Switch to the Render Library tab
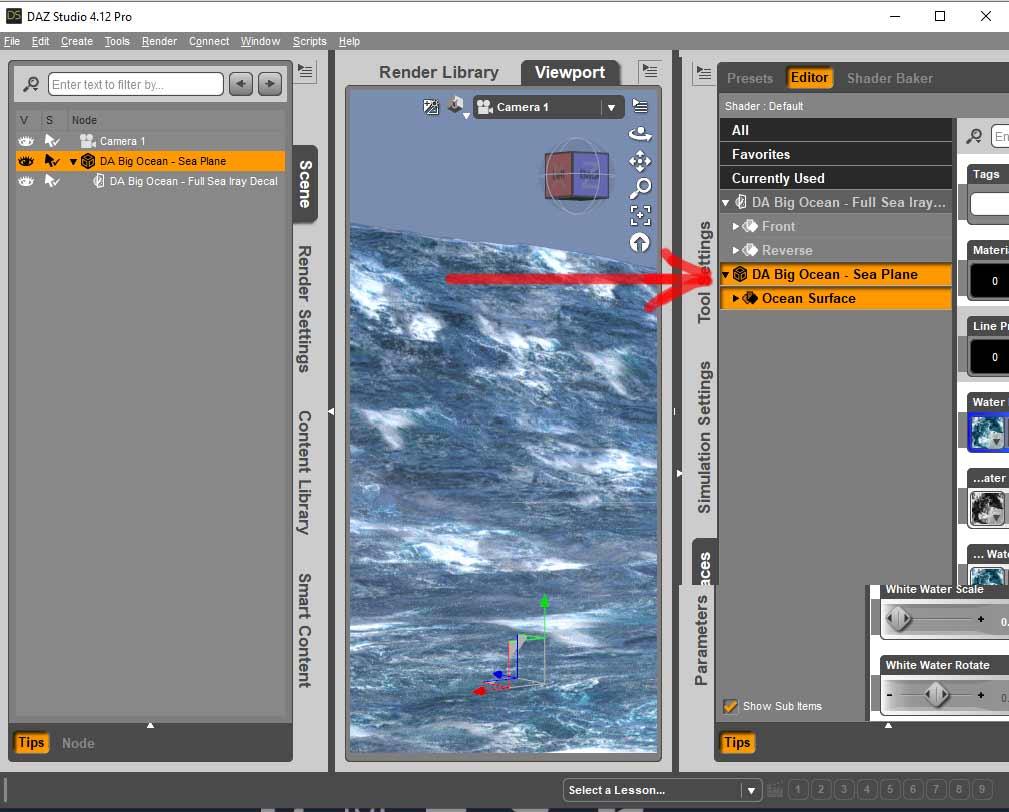This screenshot has width=1009, height=812. 438,72
